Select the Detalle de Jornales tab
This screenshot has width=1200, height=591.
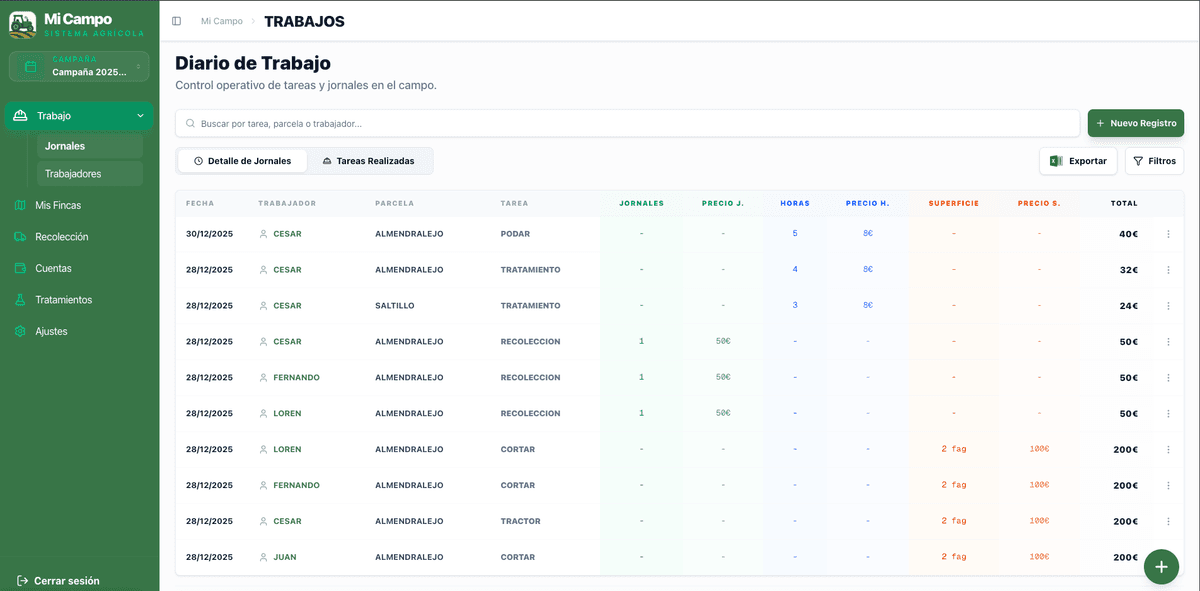[x=242, y=161]
